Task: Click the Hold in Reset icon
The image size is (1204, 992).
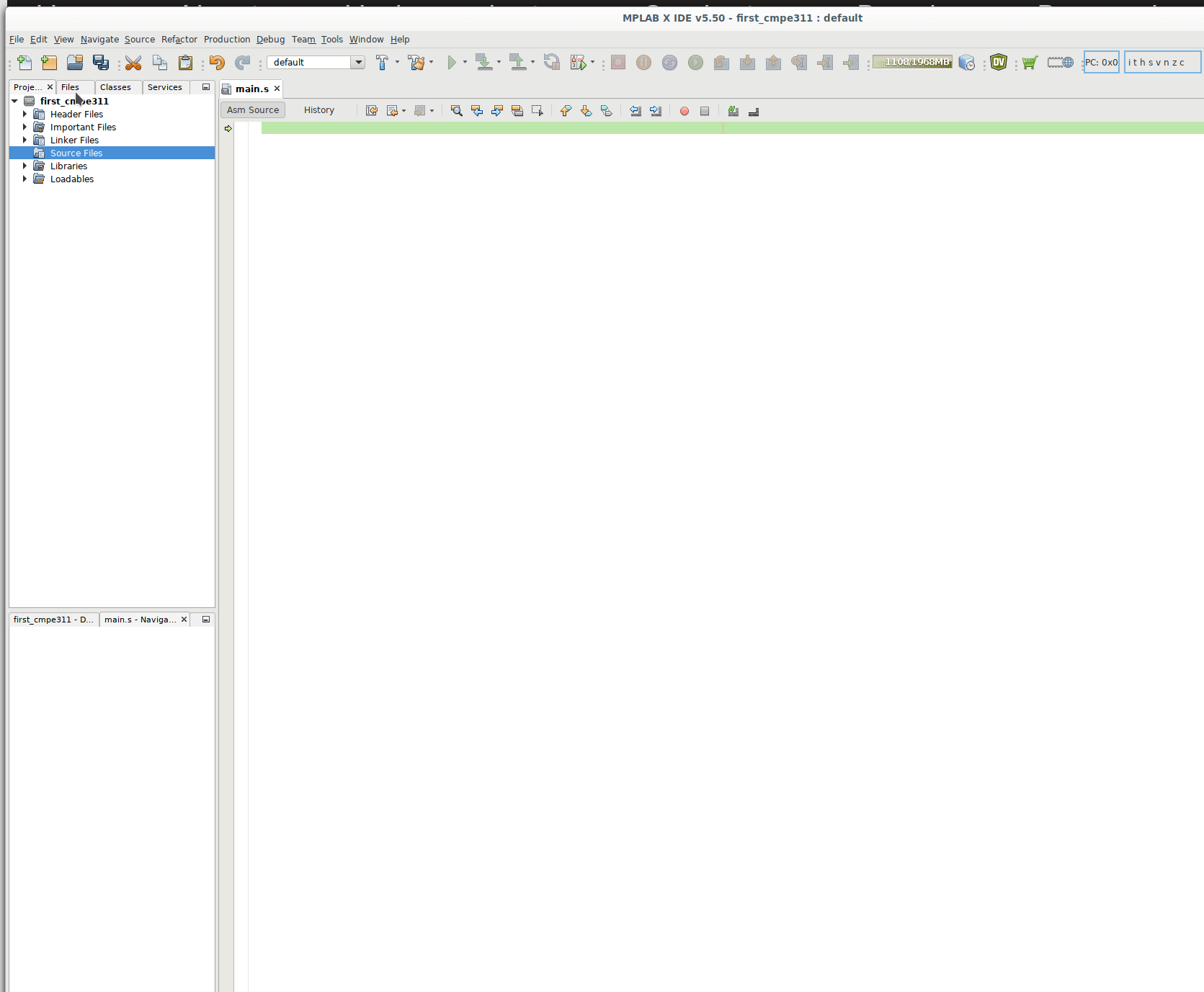Action: click(552, 63)
